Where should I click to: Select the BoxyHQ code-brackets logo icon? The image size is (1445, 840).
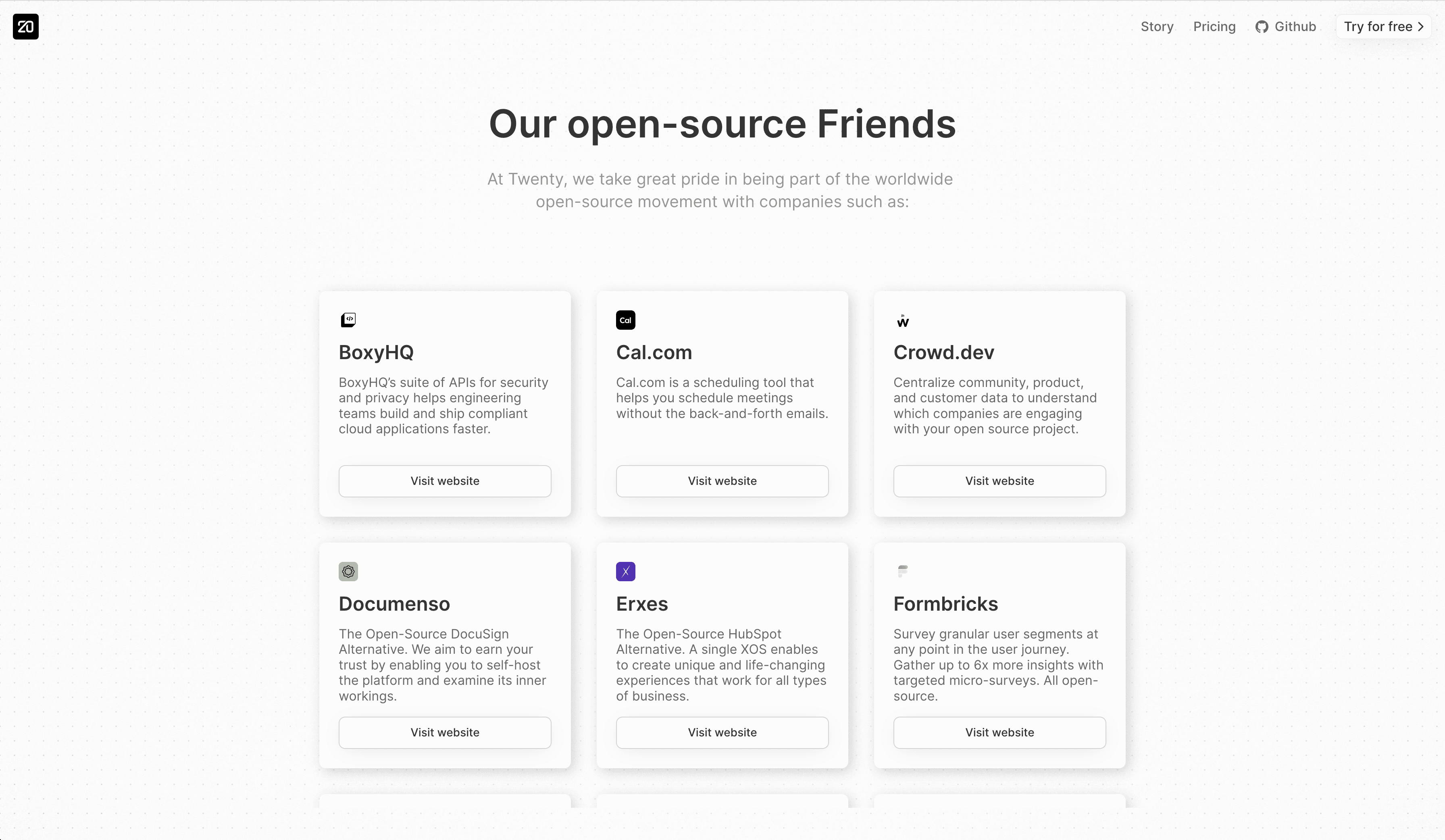click(x=348, y=319)
